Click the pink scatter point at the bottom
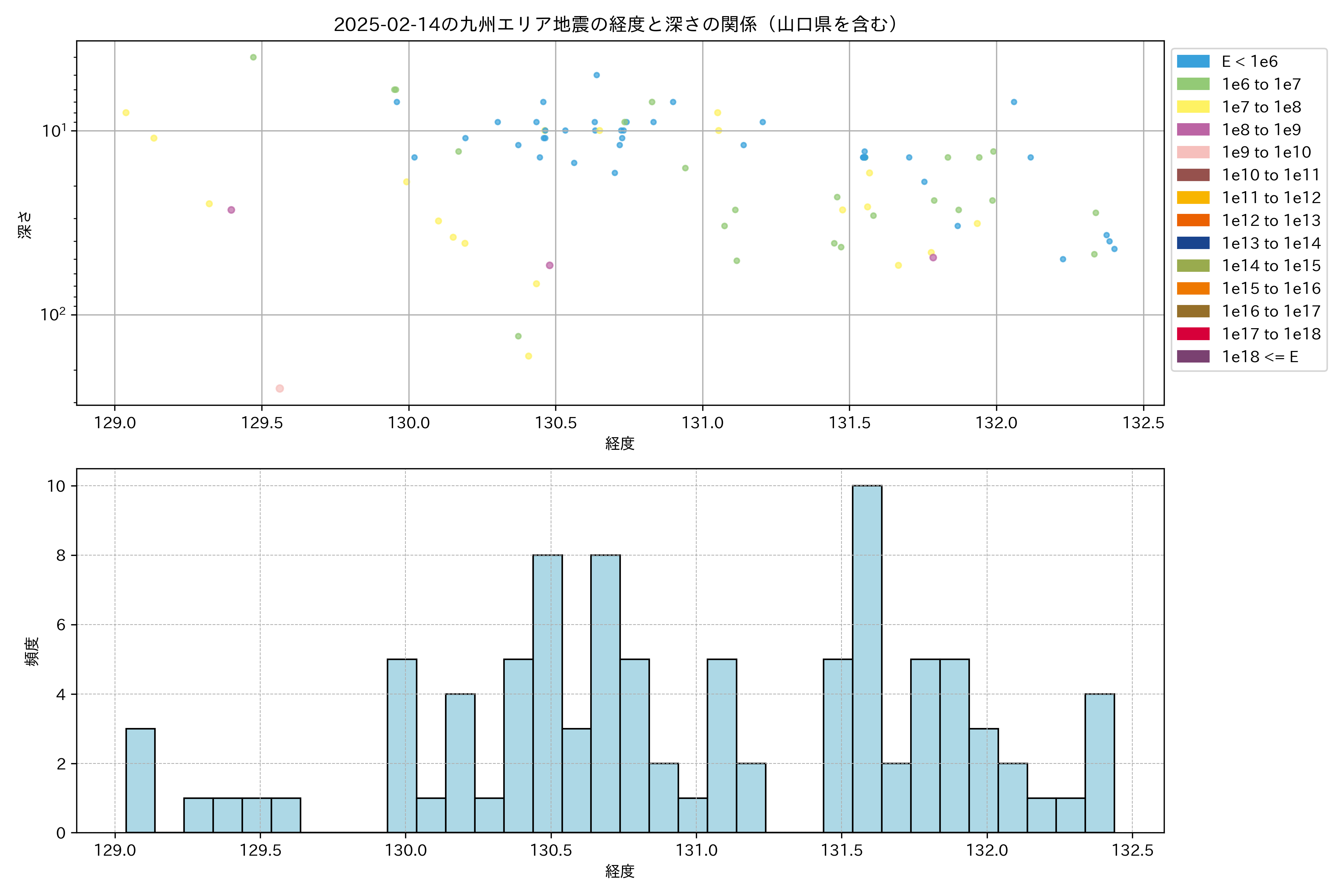This screenshot has width=1344, height=896. 279,389
